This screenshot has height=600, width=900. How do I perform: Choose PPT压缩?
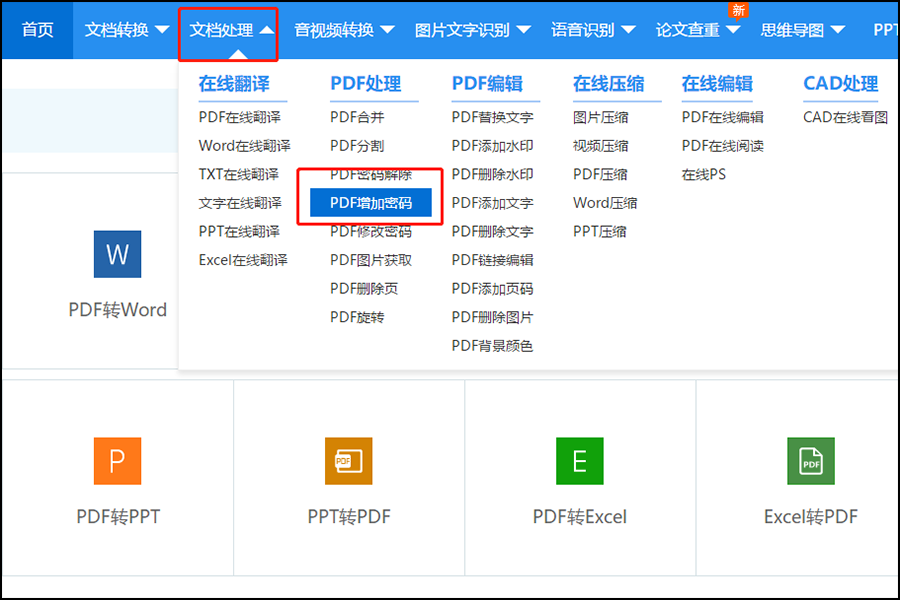point(599,231)
